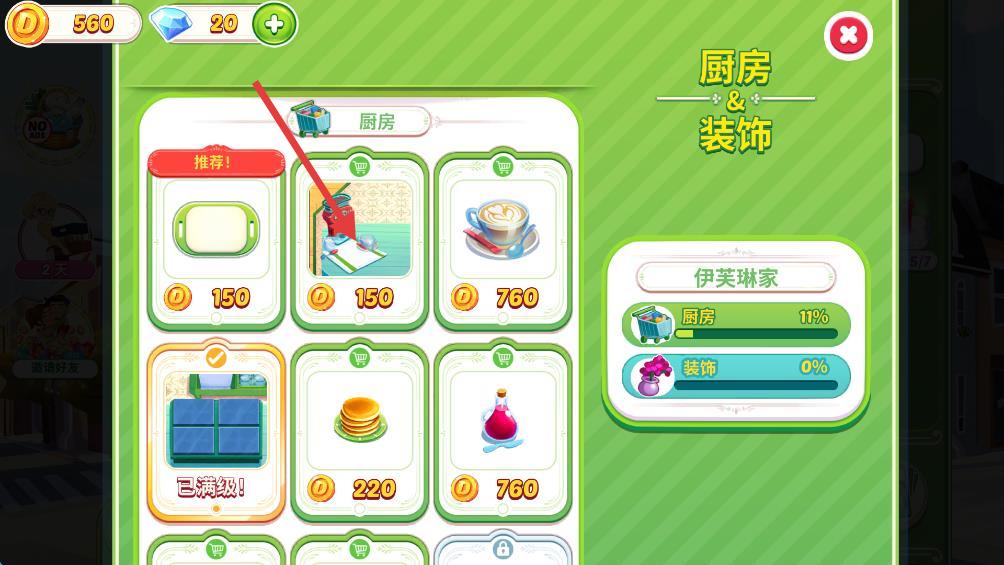
Task: Click the green plus button to add diamonds
Action: (274, 24)
